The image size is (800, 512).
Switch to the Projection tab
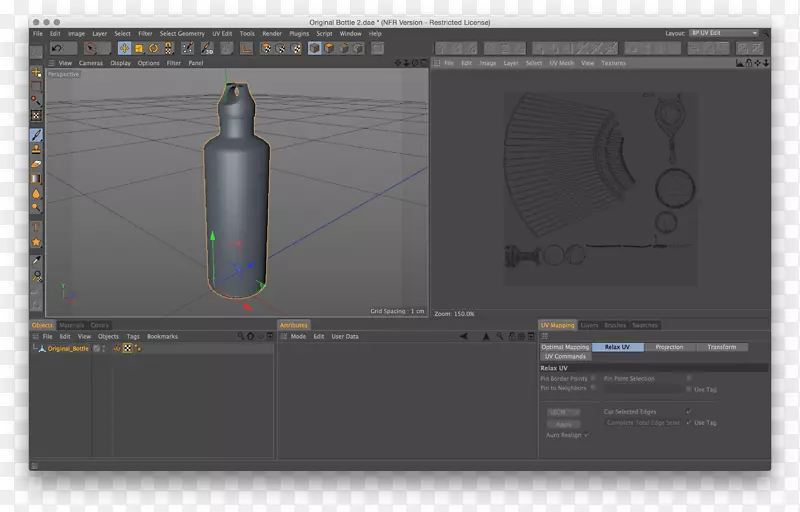[x=669, y=347]
